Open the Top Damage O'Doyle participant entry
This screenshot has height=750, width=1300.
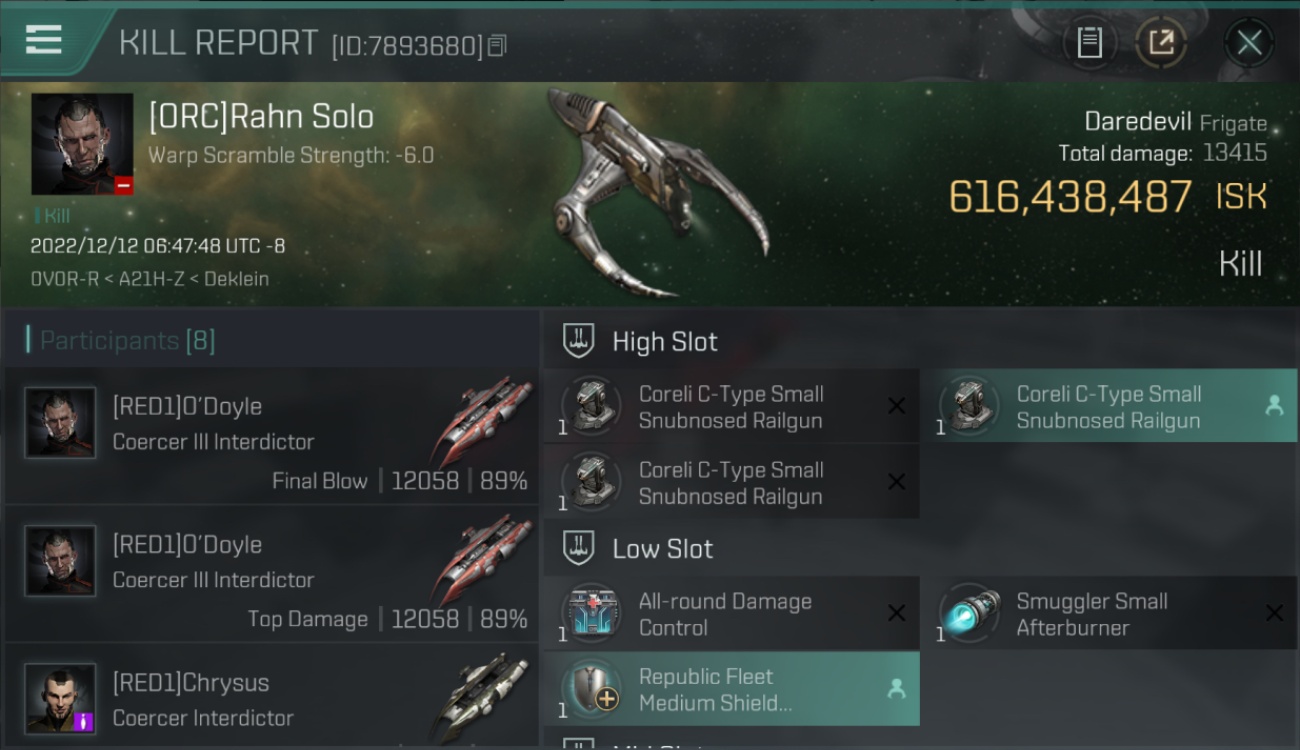click(272, 574)
